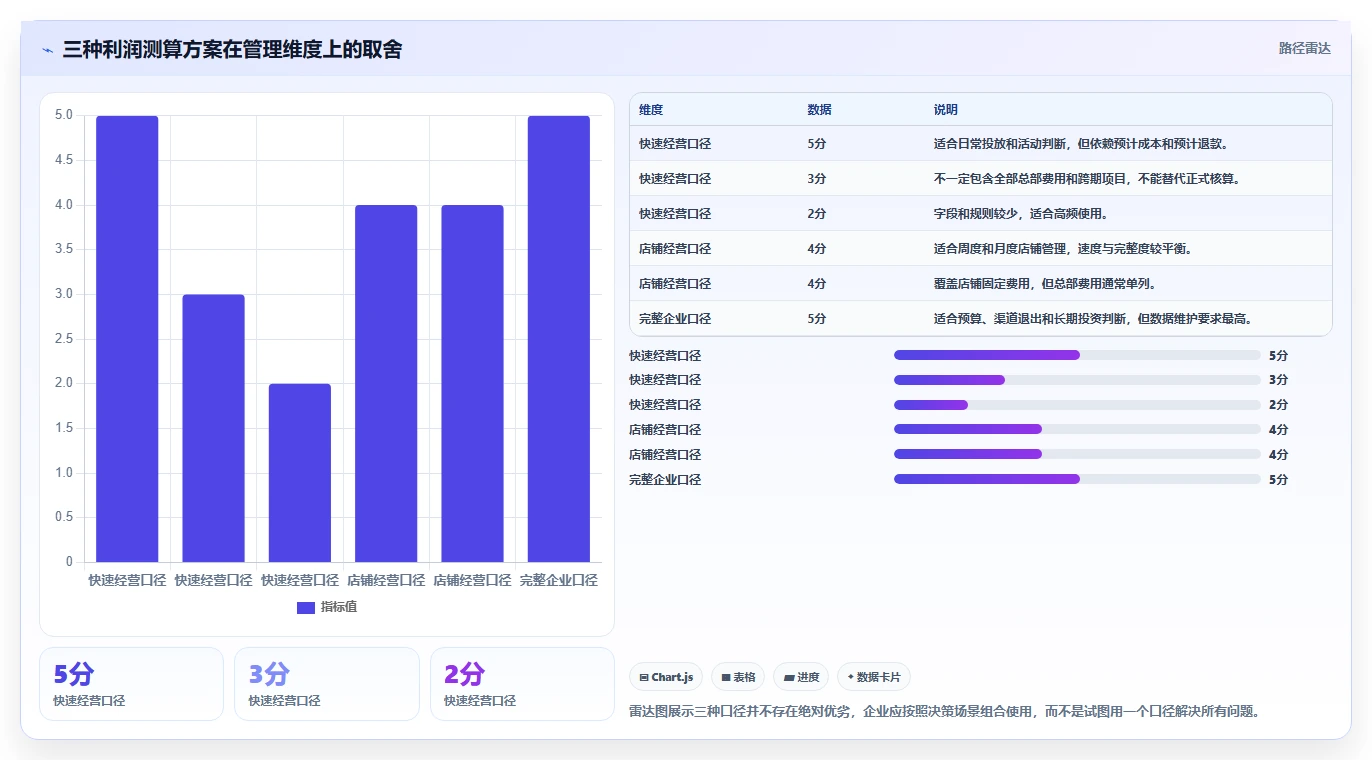Select the 进度 chip
Viewport: 1372px width, 760px height.
pyautogui.click(x=801, y=677)
